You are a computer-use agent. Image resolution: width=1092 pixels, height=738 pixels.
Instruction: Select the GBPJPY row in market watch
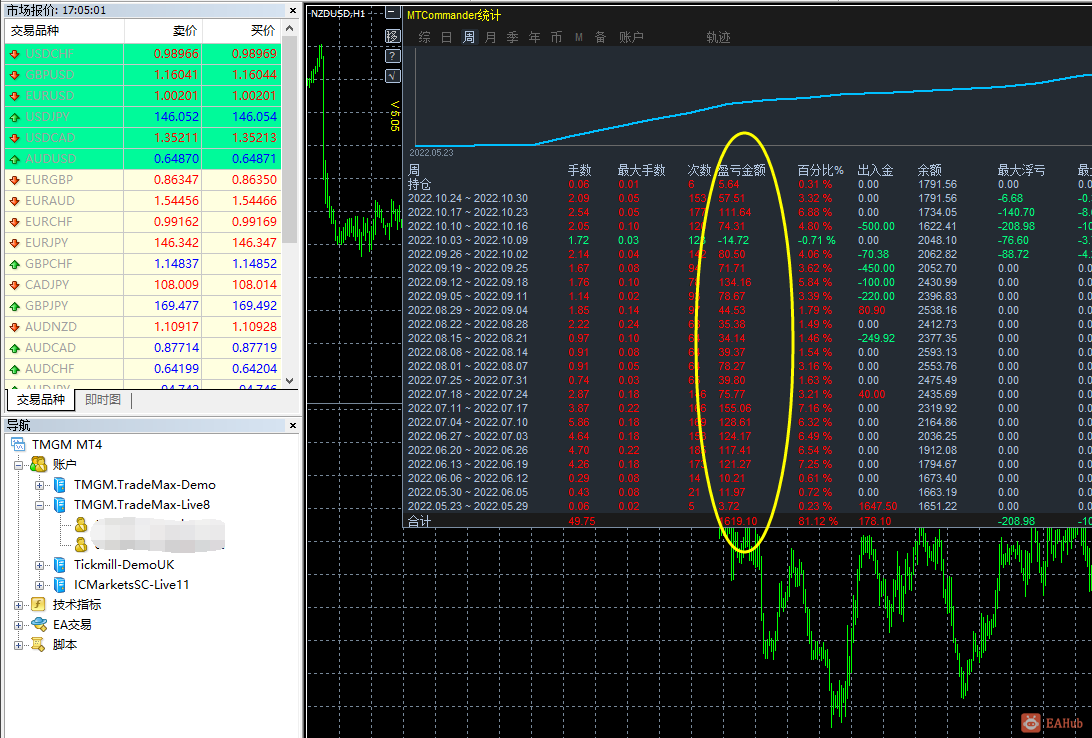143,306
